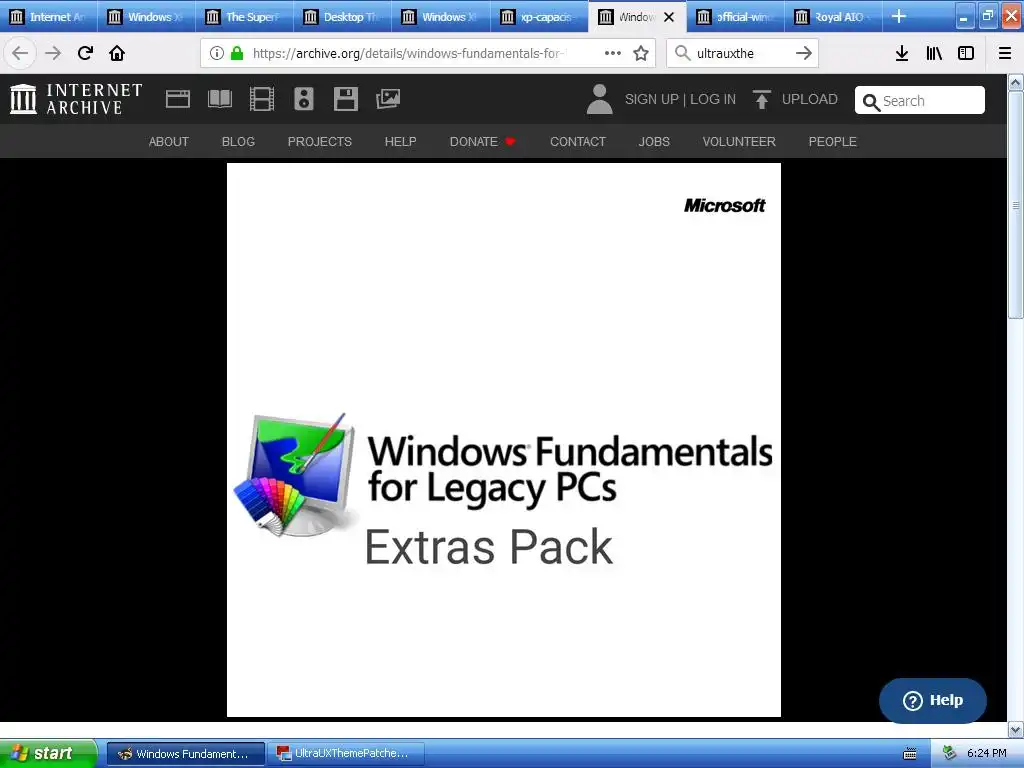Screen dimensions: 1024x768
Task: Switch to the official-win tab
Action: click(x=735, y=16)
